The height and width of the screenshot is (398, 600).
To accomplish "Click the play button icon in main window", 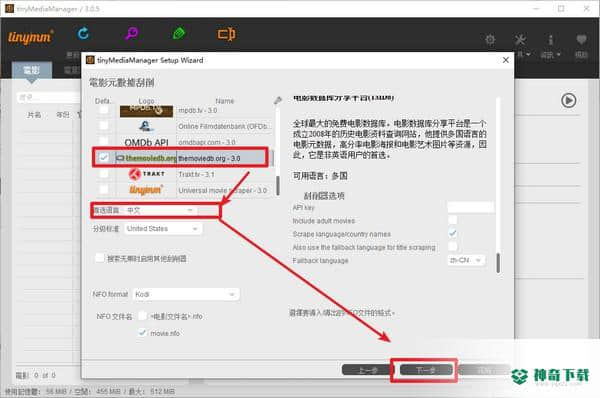I will tap(569, 100).
